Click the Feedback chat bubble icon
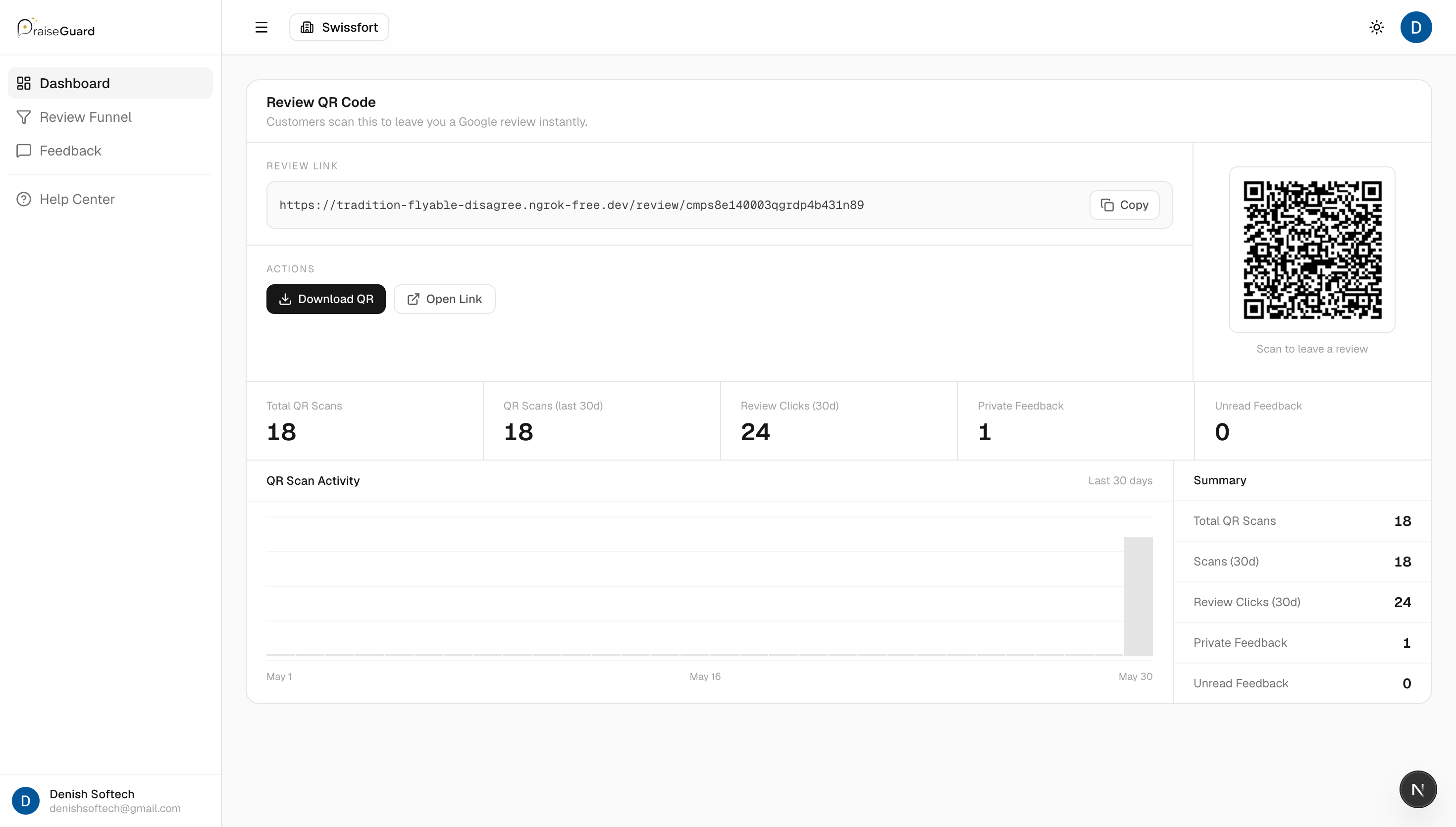1456x827 pixels. tap(24, 151)
